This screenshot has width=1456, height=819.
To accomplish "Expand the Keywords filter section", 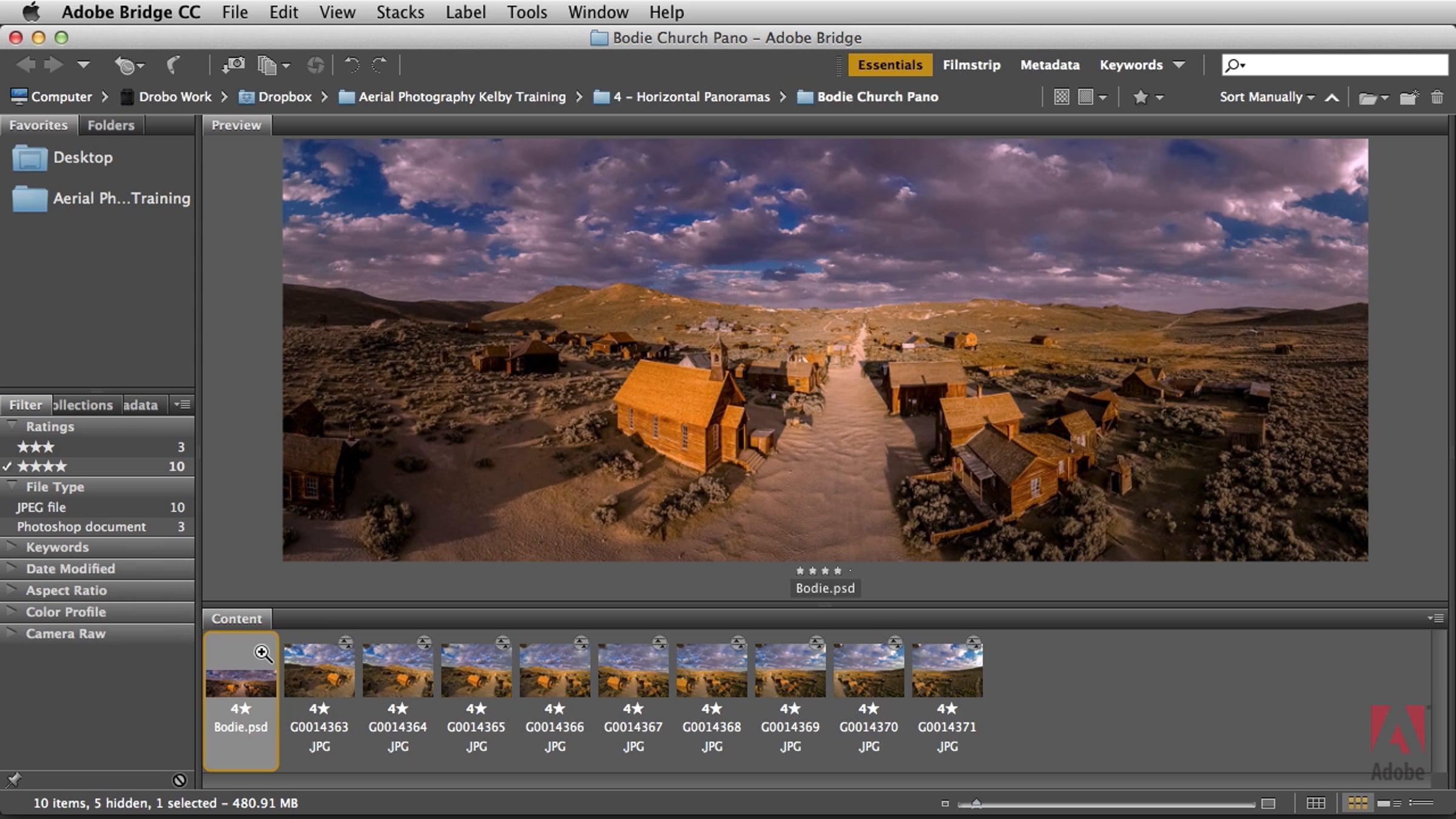I will (x=57, y=547).
